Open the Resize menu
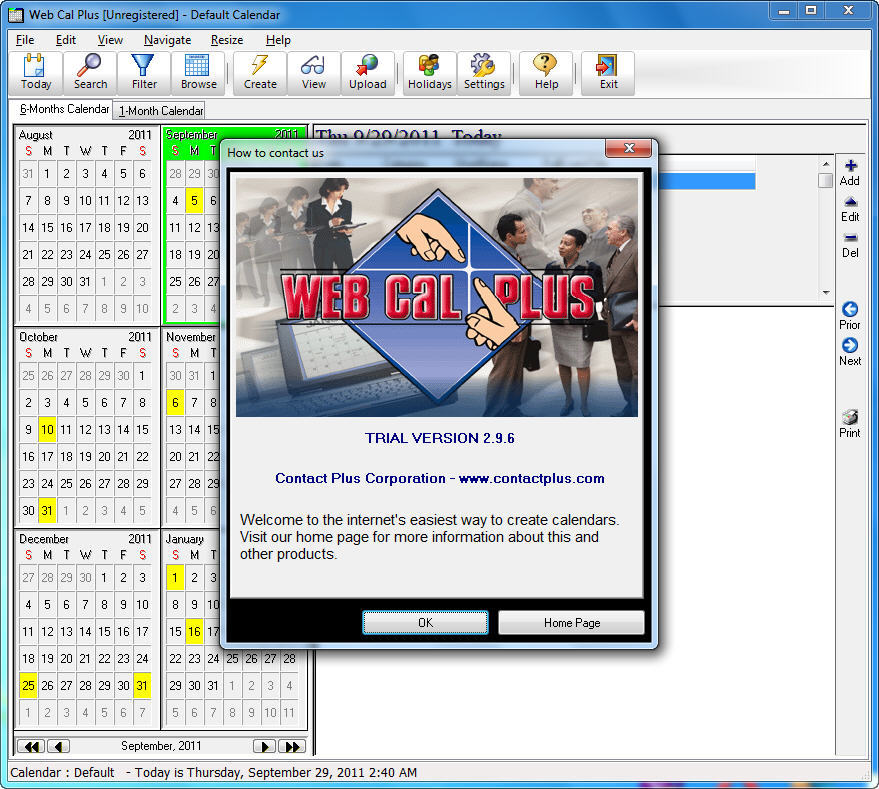Viewport: 879px width, 789px height. [x=226, y=40]
